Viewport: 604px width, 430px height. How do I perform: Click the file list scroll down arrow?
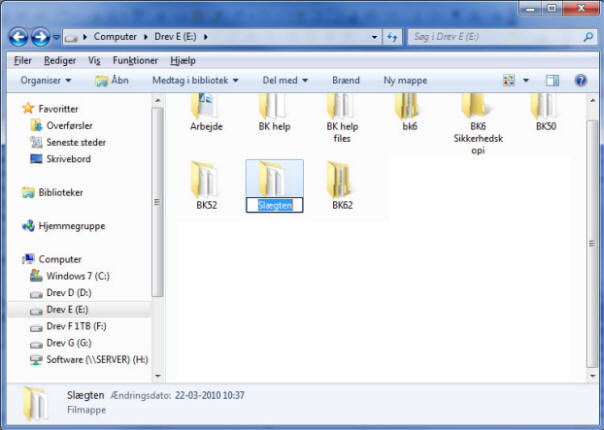(592, 376)
